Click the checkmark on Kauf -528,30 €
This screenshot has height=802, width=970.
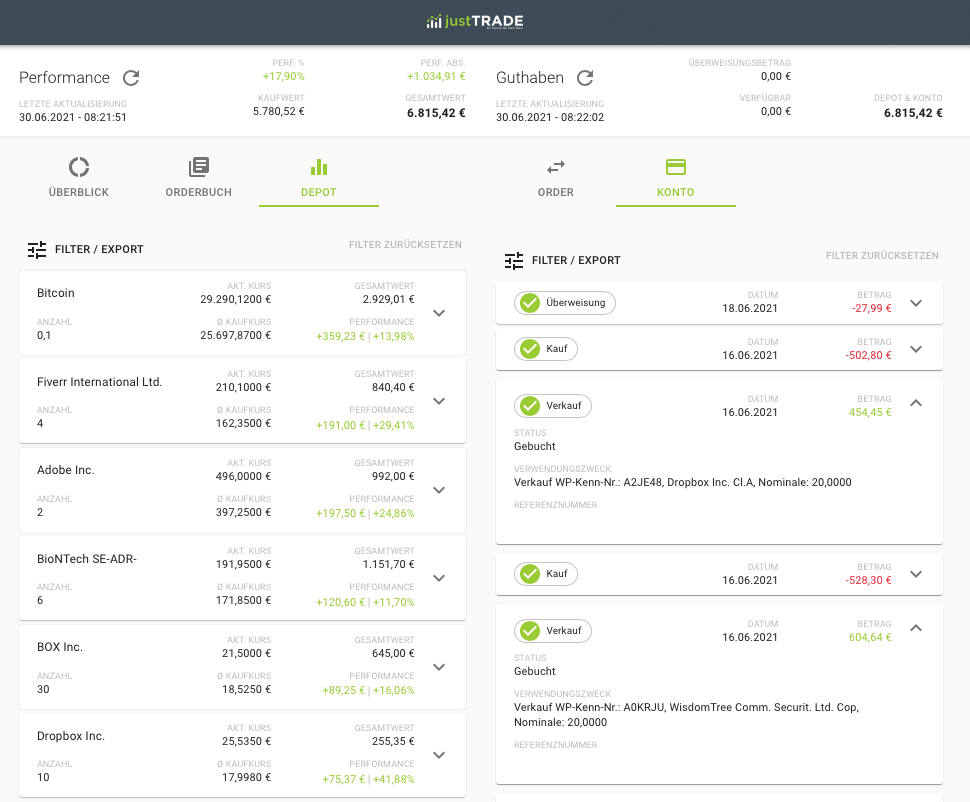click(530, 574)
